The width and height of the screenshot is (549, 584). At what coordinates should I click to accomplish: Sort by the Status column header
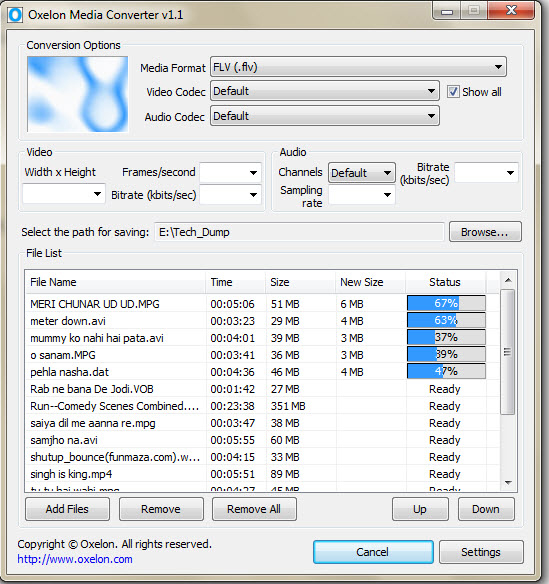point(445,282)
